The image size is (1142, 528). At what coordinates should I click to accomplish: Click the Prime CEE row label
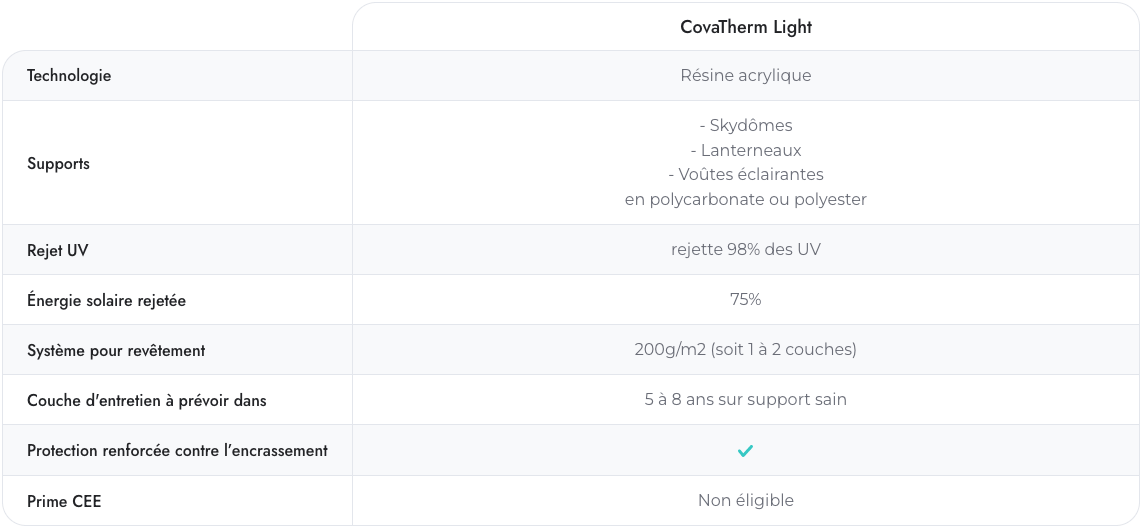pos(64,501)
